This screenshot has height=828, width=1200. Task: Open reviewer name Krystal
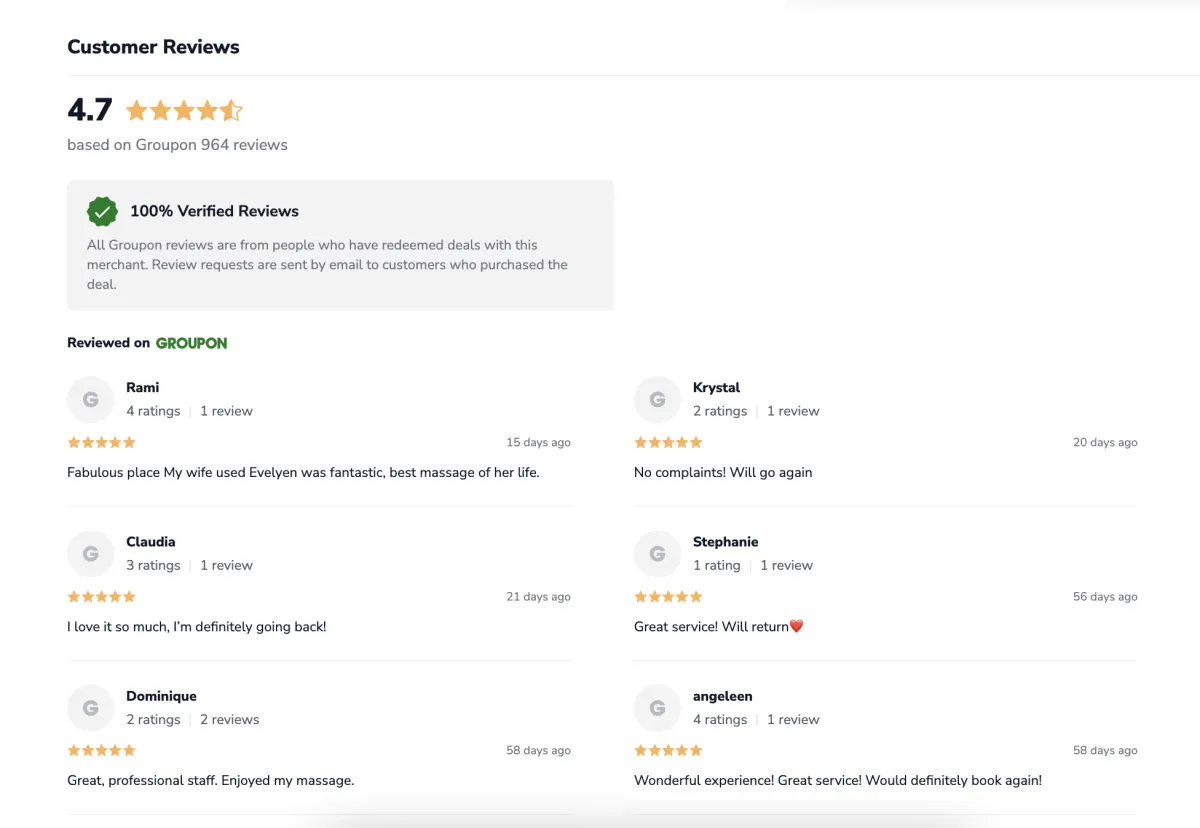coord(716,387)
